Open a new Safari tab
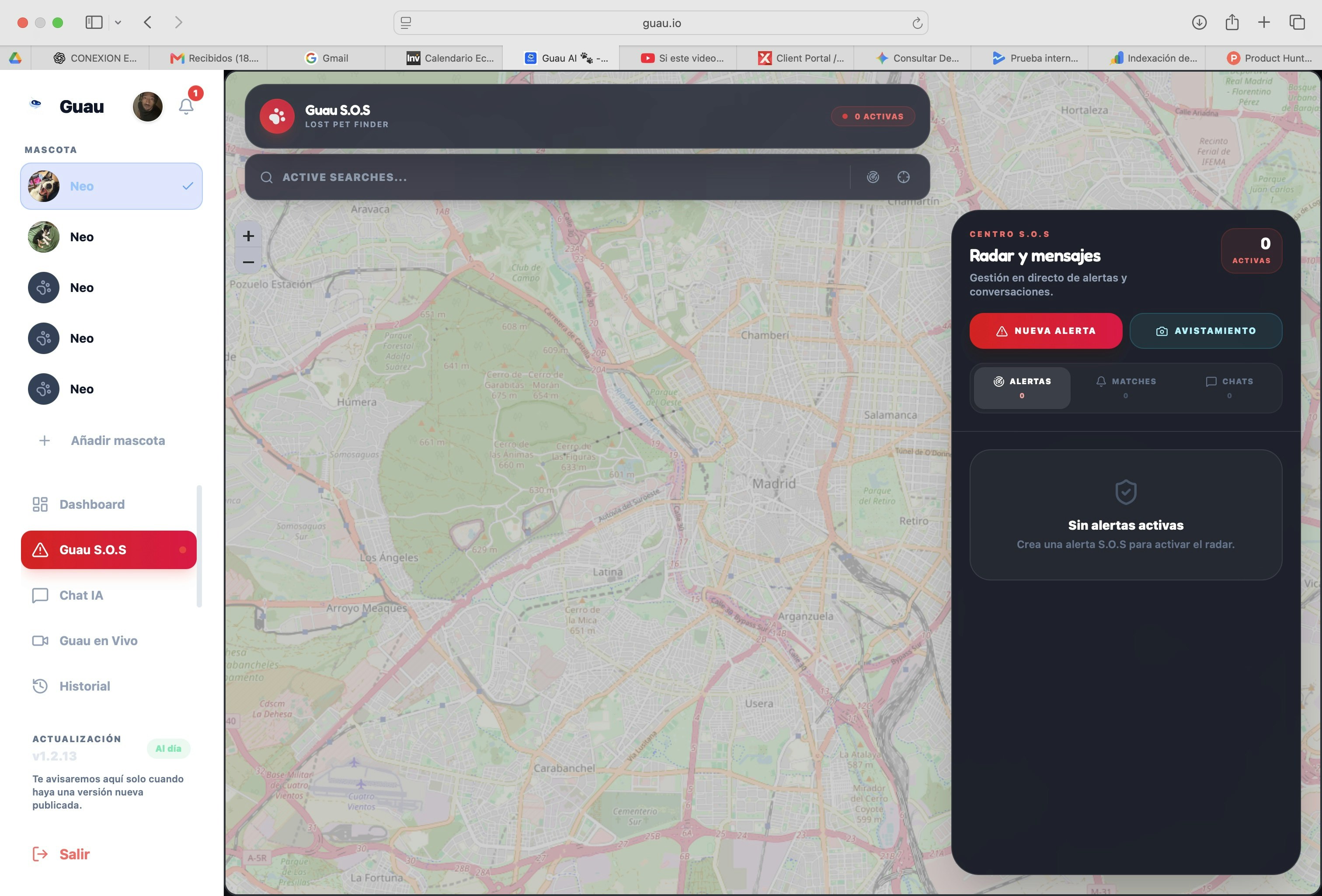Screen dimensions: 1322x896 1264,22
